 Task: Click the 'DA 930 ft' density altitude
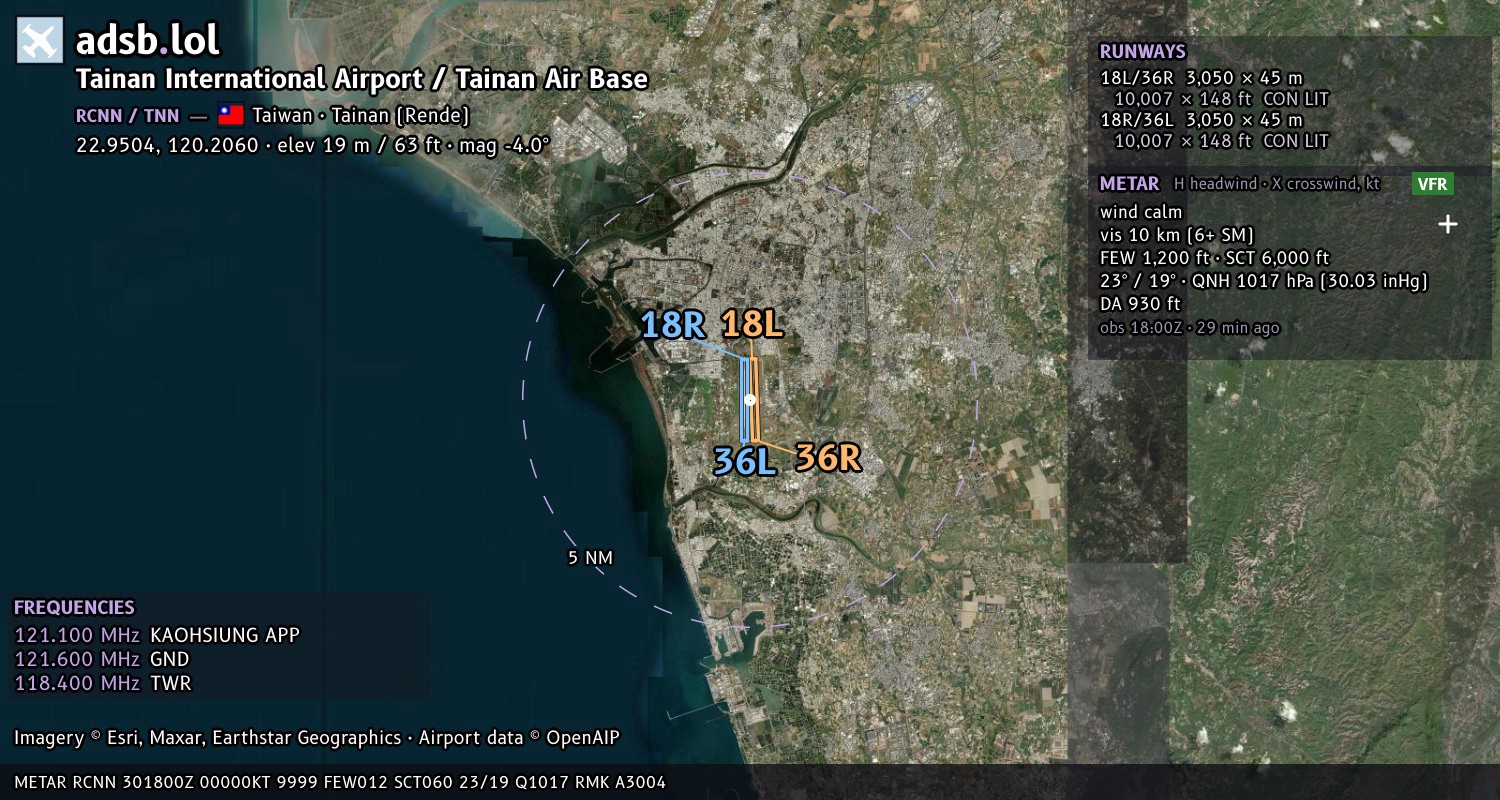pos(1140,304)
